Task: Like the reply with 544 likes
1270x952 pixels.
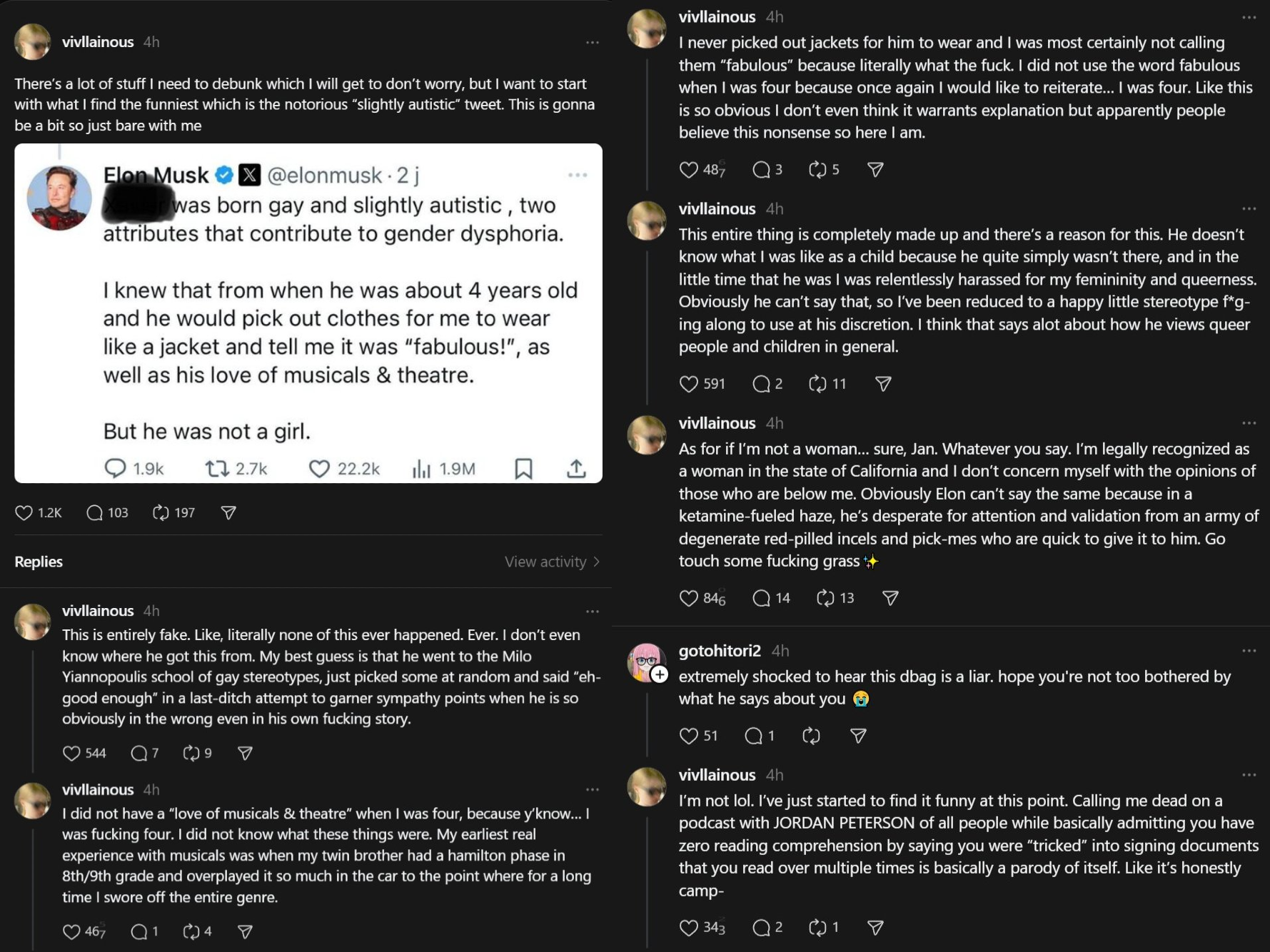Action: coord(71,753)
